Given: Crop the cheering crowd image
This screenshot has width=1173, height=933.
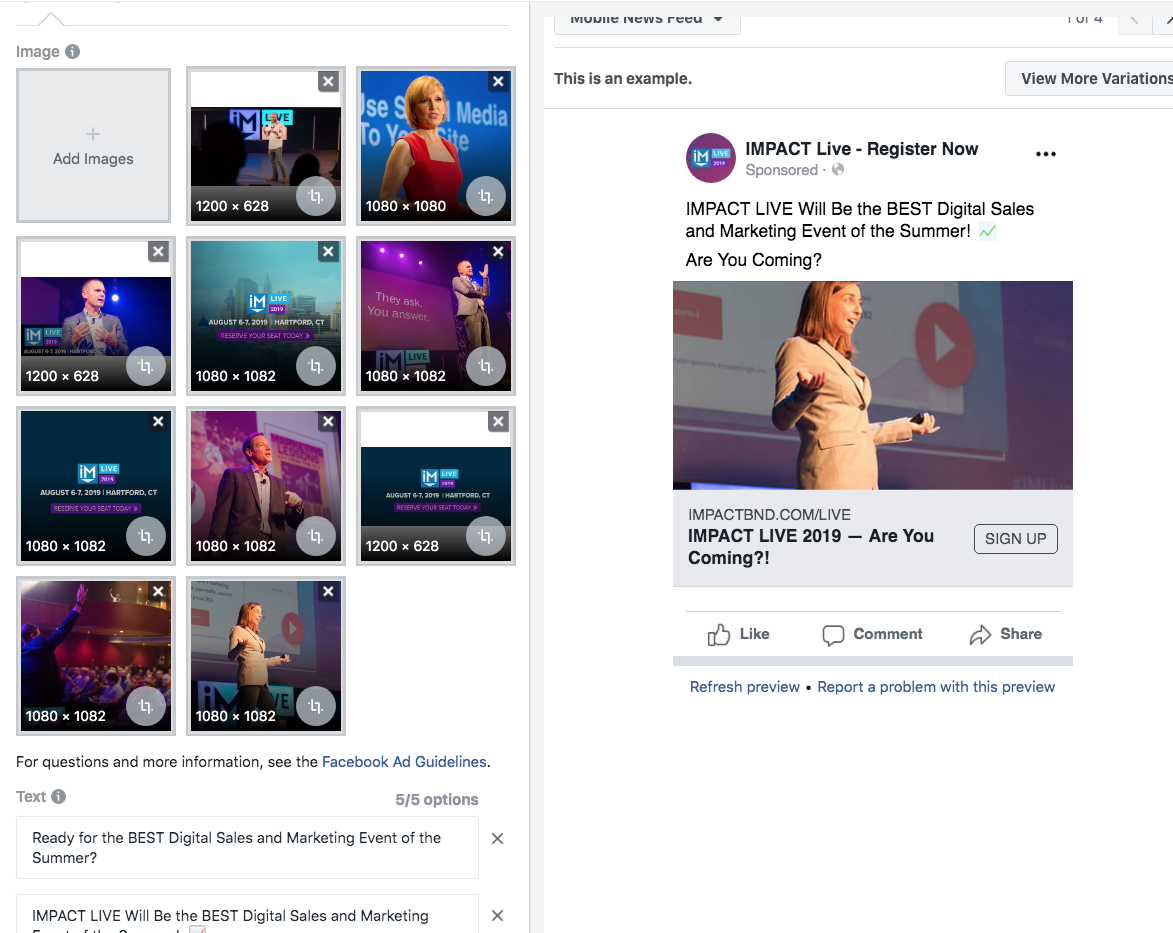Looking at the screenshot, I should [146, 706].
